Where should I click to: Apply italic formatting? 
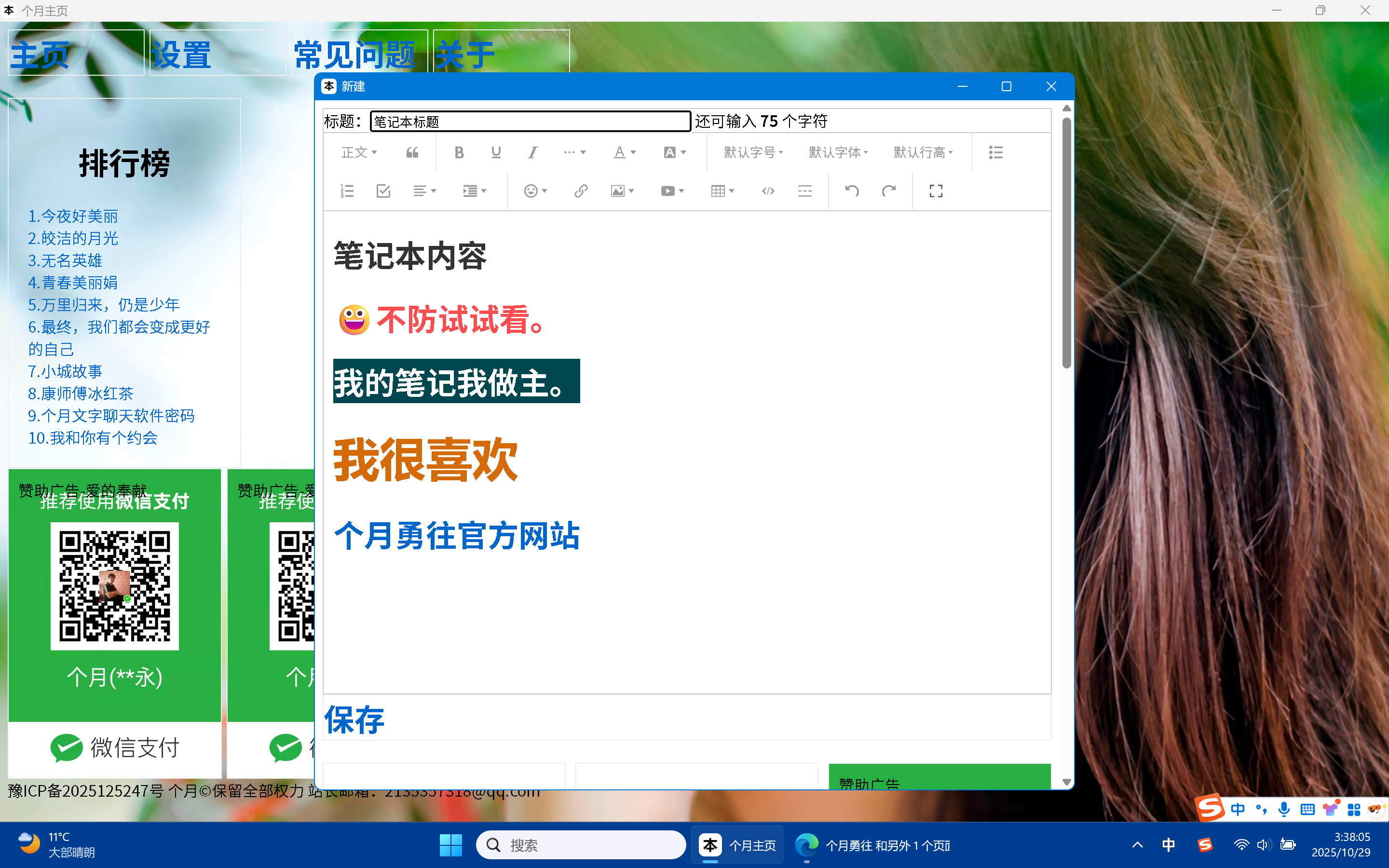tap(532, 153)
